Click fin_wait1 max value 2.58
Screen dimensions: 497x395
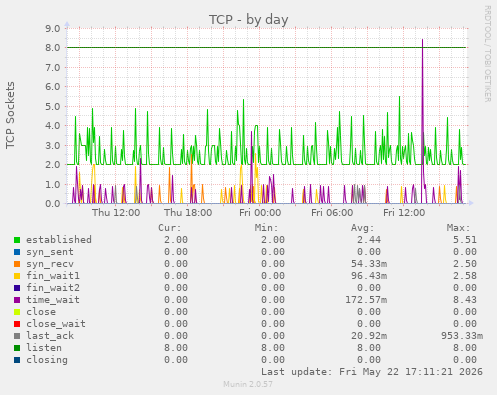(x=465, y=276)
